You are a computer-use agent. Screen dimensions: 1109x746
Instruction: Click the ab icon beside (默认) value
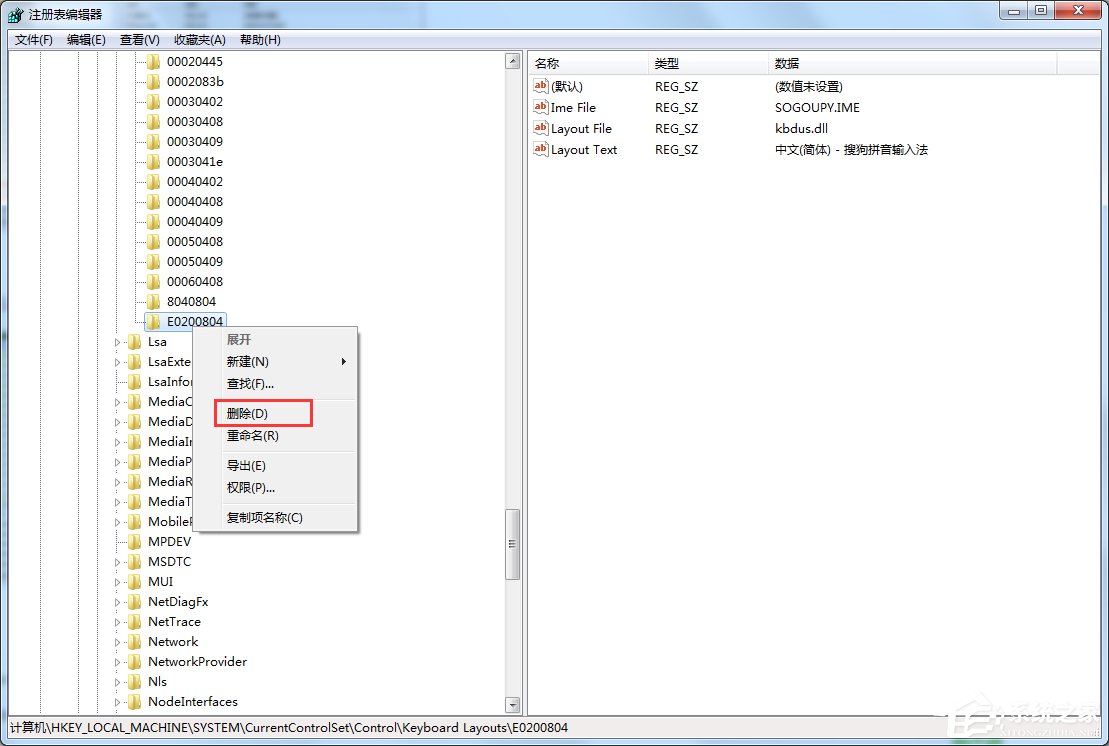point(539,86)
